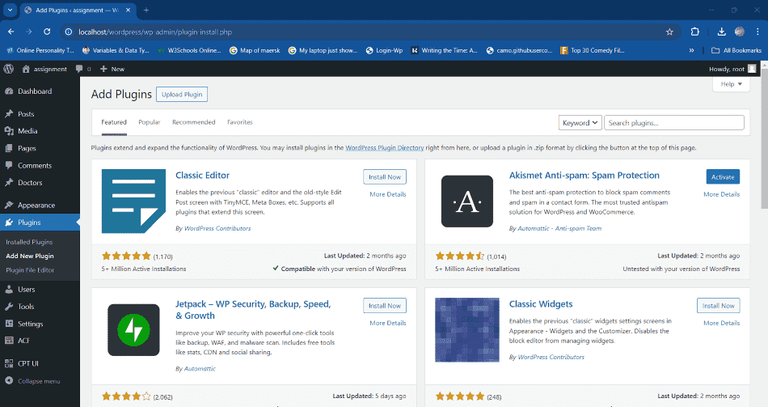Click the Jetpack plugin logo
The image size is (768, 407).
tap(134, 330)
